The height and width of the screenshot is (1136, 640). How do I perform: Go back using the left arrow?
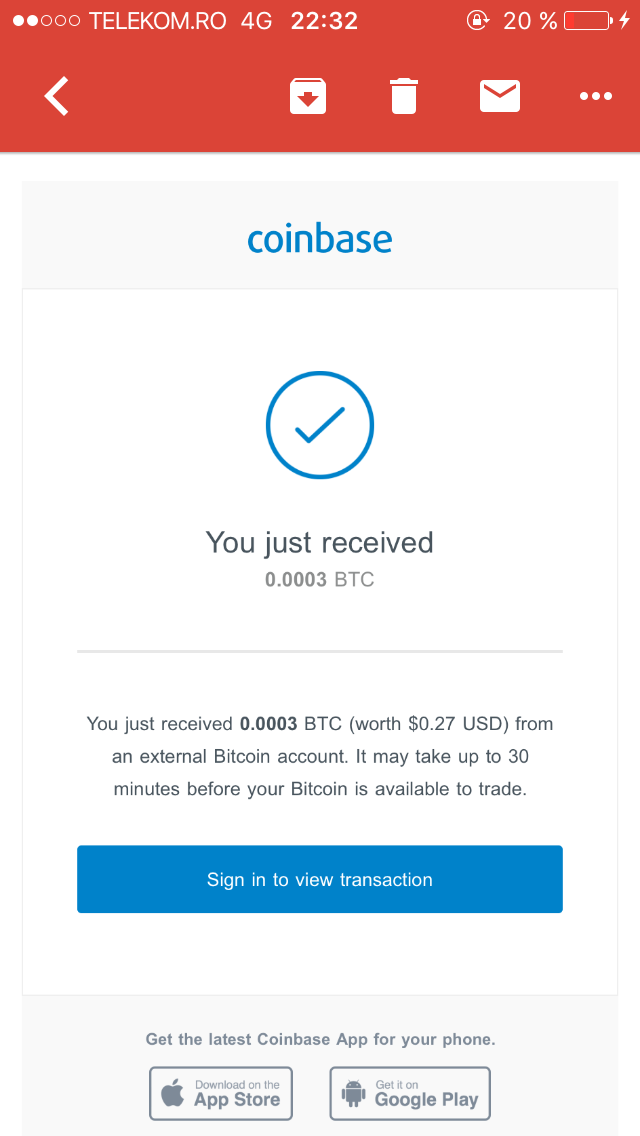point(57,96)
